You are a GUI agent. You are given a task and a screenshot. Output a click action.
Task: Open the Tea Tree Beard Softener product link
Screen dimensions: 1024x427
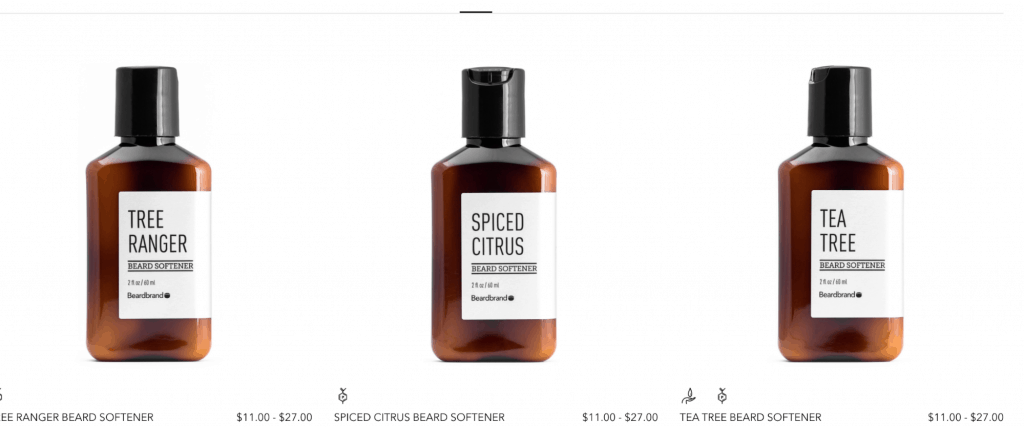tap(750, 417)
